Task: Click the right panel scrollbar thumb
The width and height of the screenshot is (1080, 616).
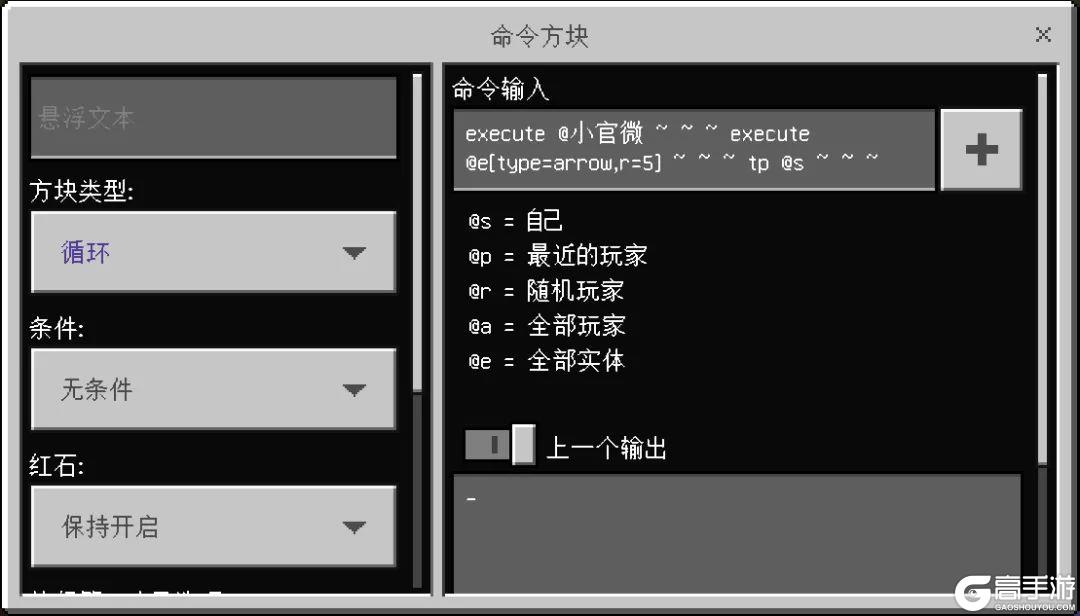Action: [x=1042, y=269]
